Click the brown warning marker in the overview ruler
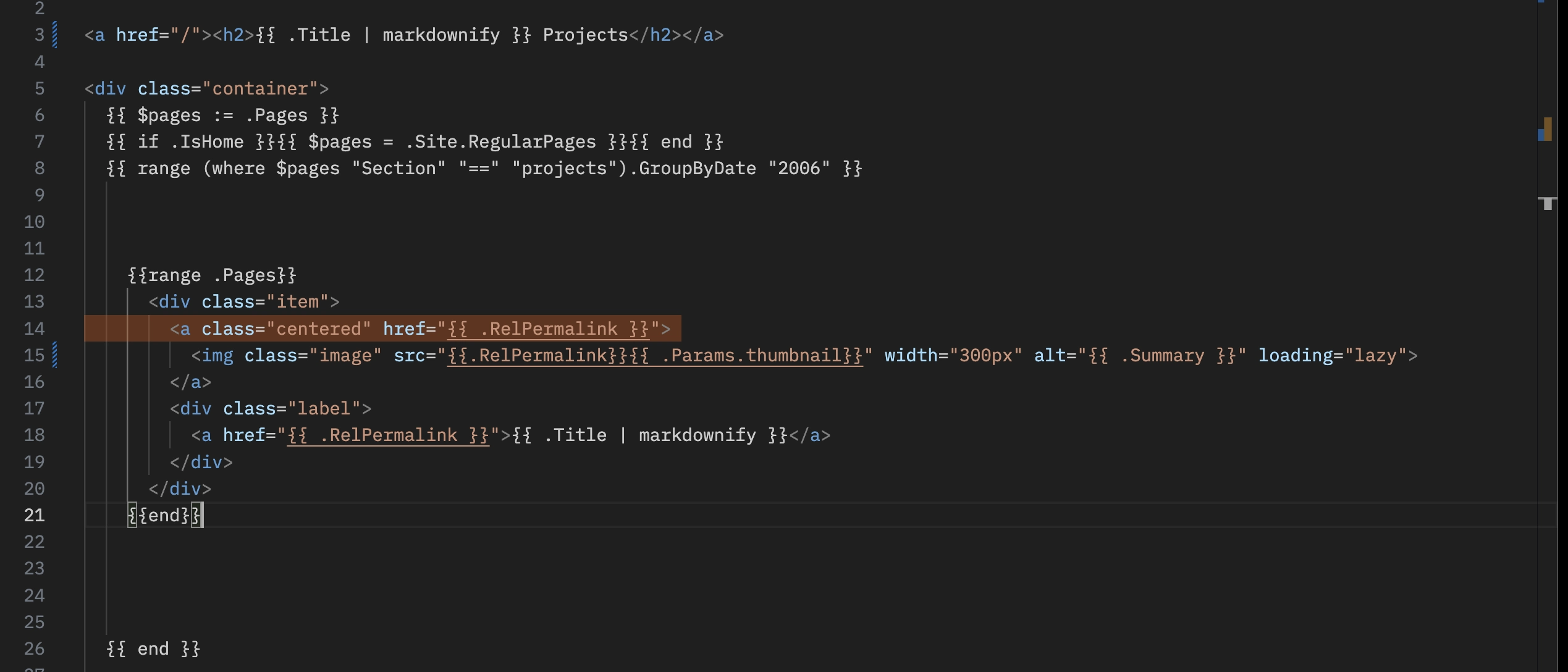The height and width of the screenshot is (672, 1568). point(1548,128)
